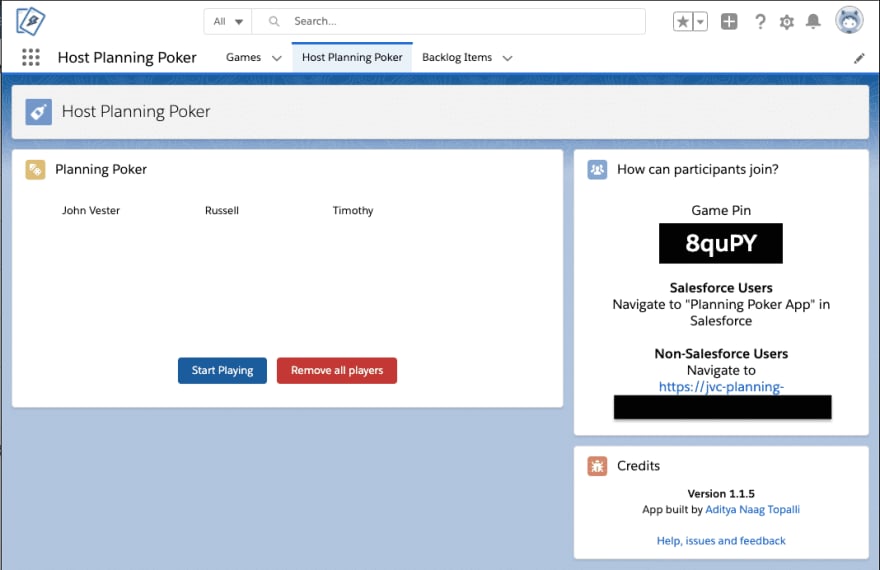Click the Version 1.1.5 text
Image resolution: width=880 pixels, height=570 pixels.
coord(721,494)
